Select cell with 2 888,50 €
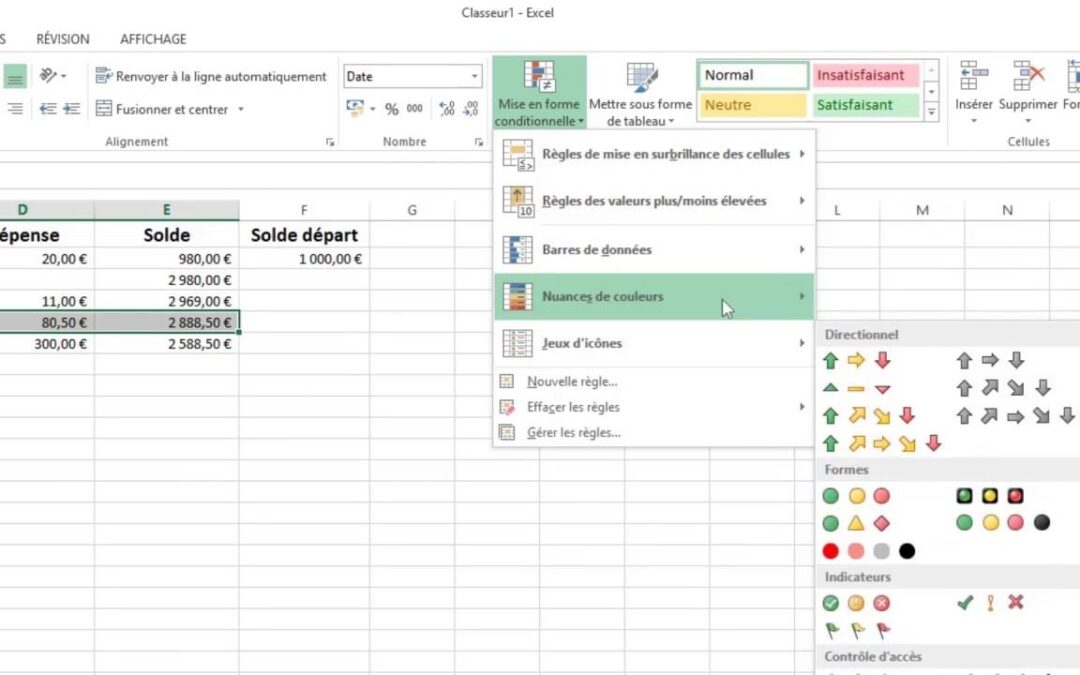The height and width of the screenshot is (675, 1080). click(x=167, y=322)
